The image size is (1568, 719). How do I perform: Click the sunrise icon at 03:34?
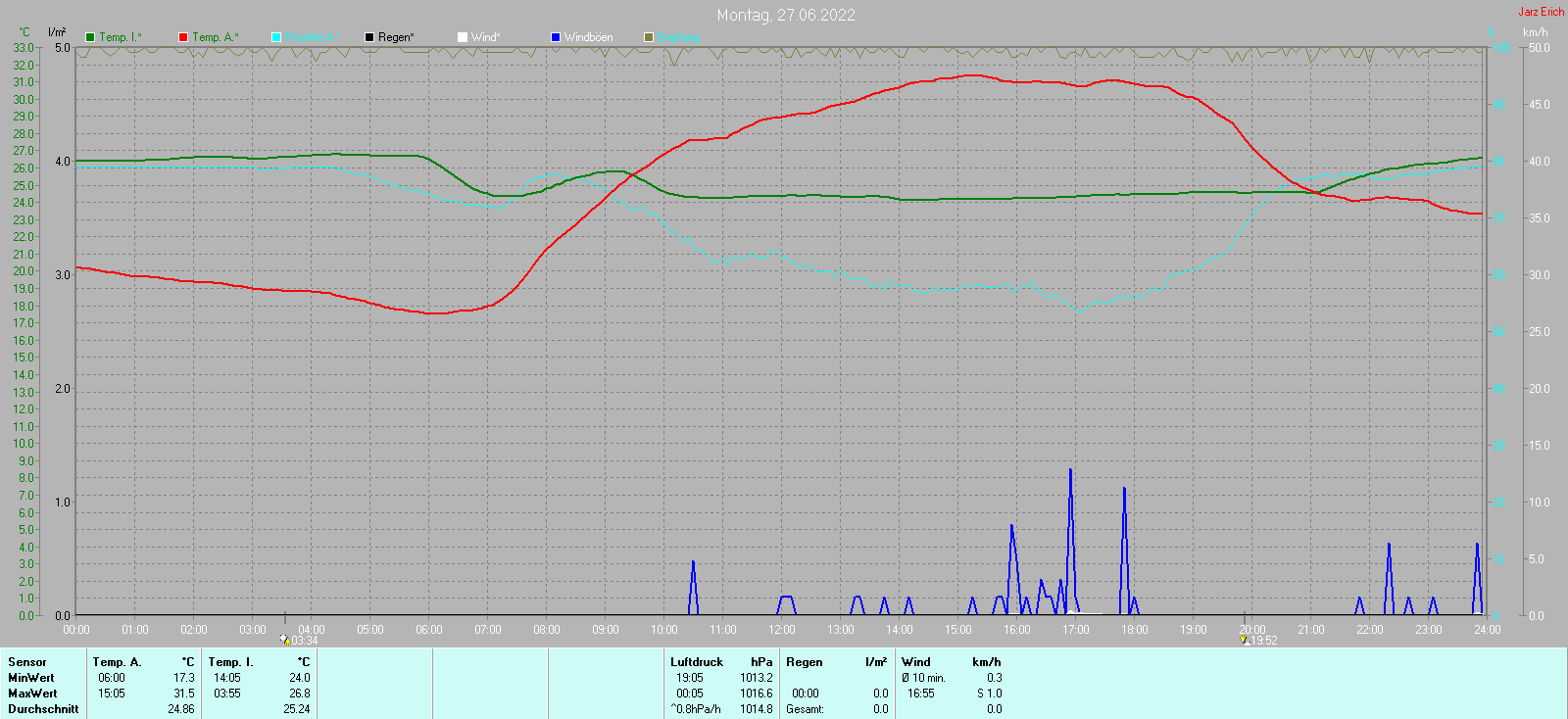click(x=285, y=640)
